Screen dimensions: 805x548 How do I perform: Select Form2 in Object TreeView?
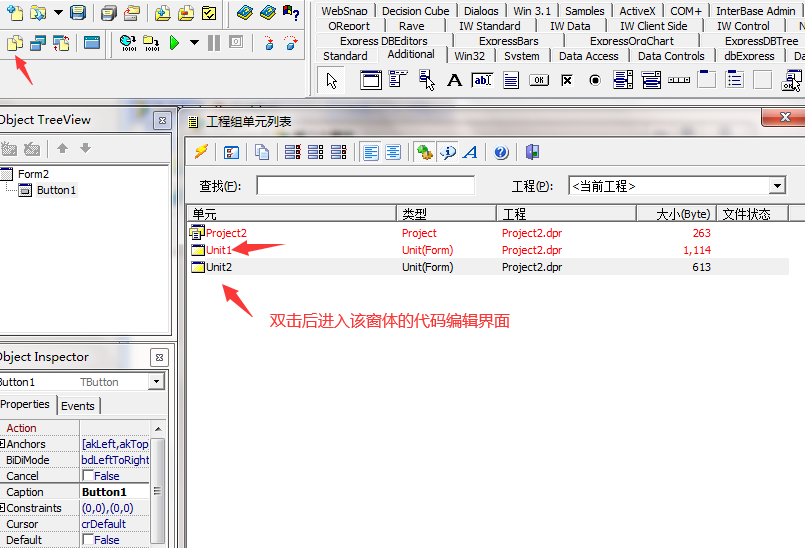pyautogui.click(x=33, y=174)
